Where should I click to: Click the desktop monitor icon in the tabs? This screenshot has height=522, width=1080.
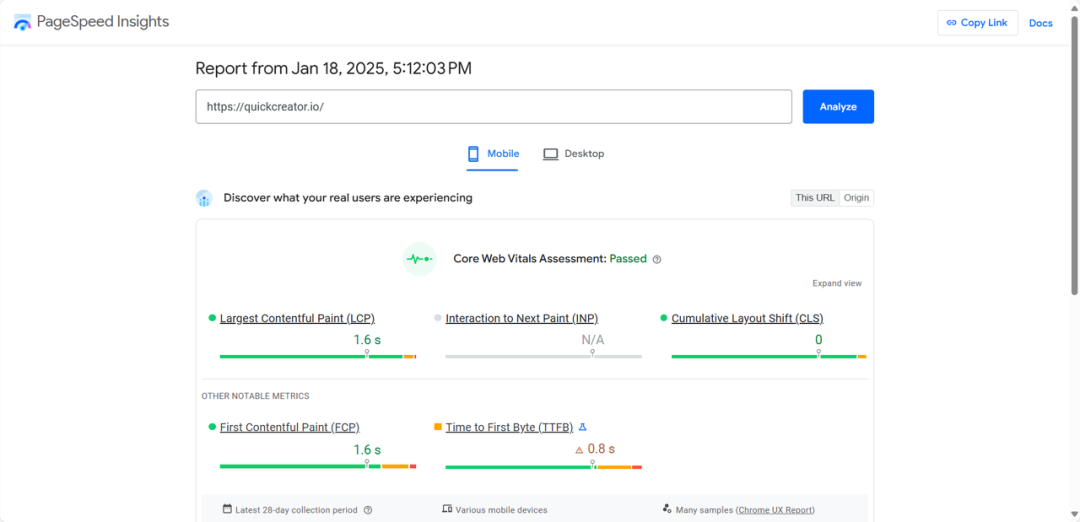(x=550, y=154)
